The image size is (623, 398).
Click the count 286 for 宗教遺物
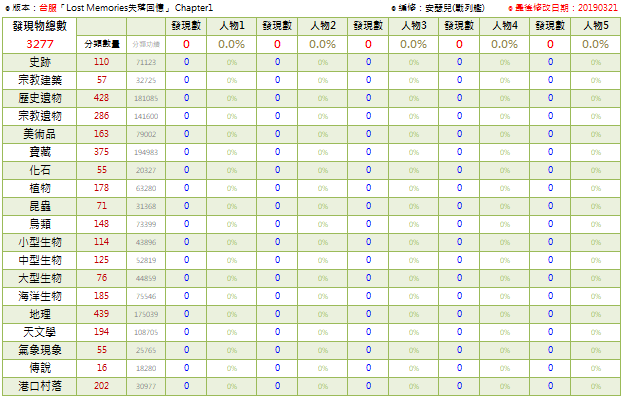click(x=102, y=116)
